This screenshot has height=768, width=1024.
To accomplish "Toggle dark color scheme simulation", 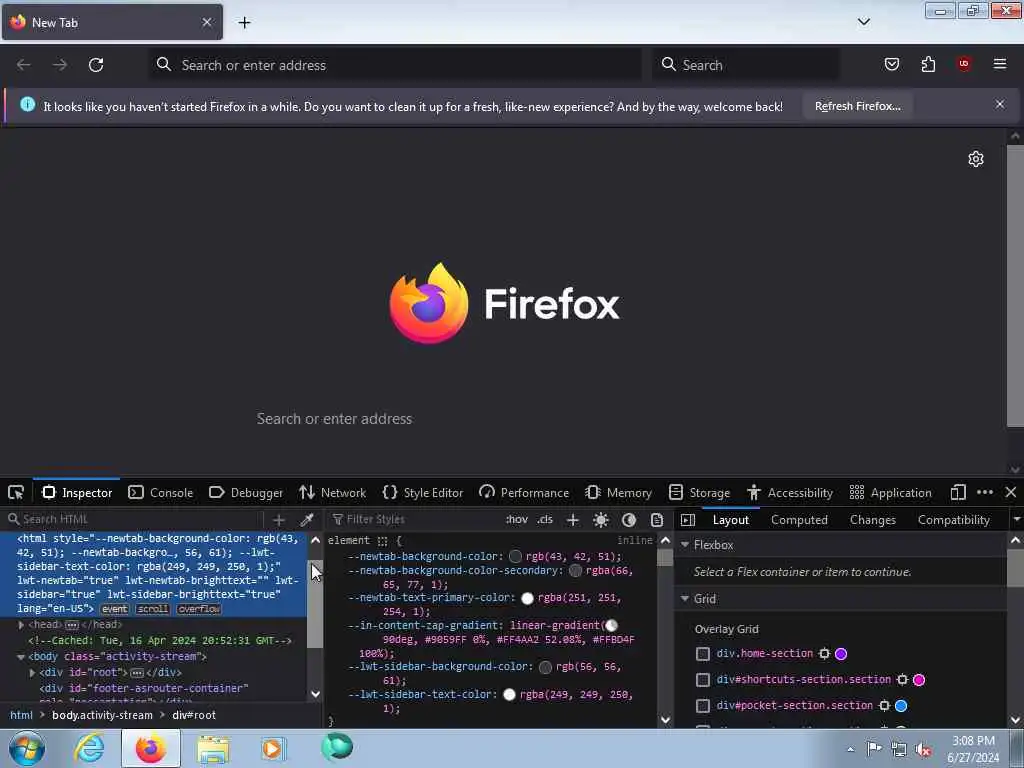I will click(x=629, y=520).
